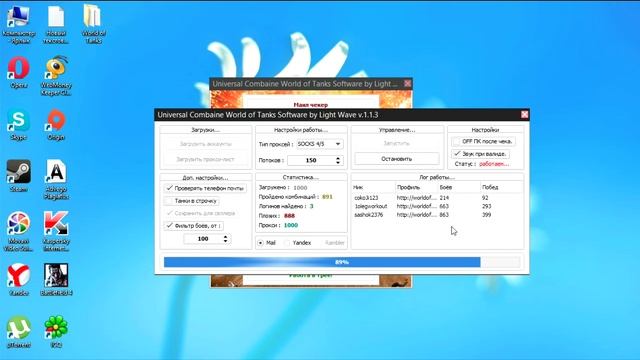The width and height of the screenshot is (640, 360).
Task: Sort log by the Ник column header
Action: pyautogui.click(x=373, y=187)
